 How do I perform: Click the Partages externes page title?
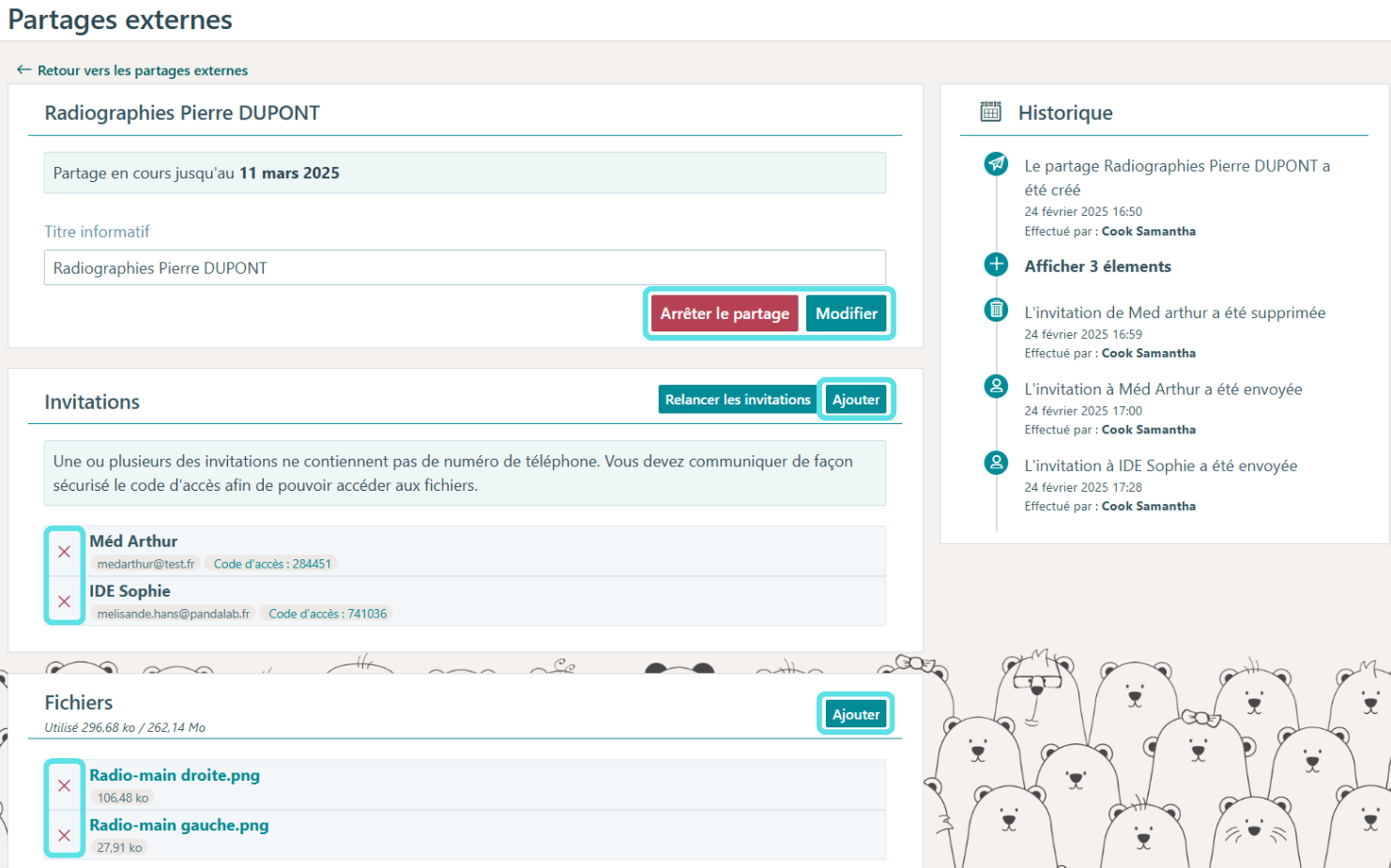point(120,20)
